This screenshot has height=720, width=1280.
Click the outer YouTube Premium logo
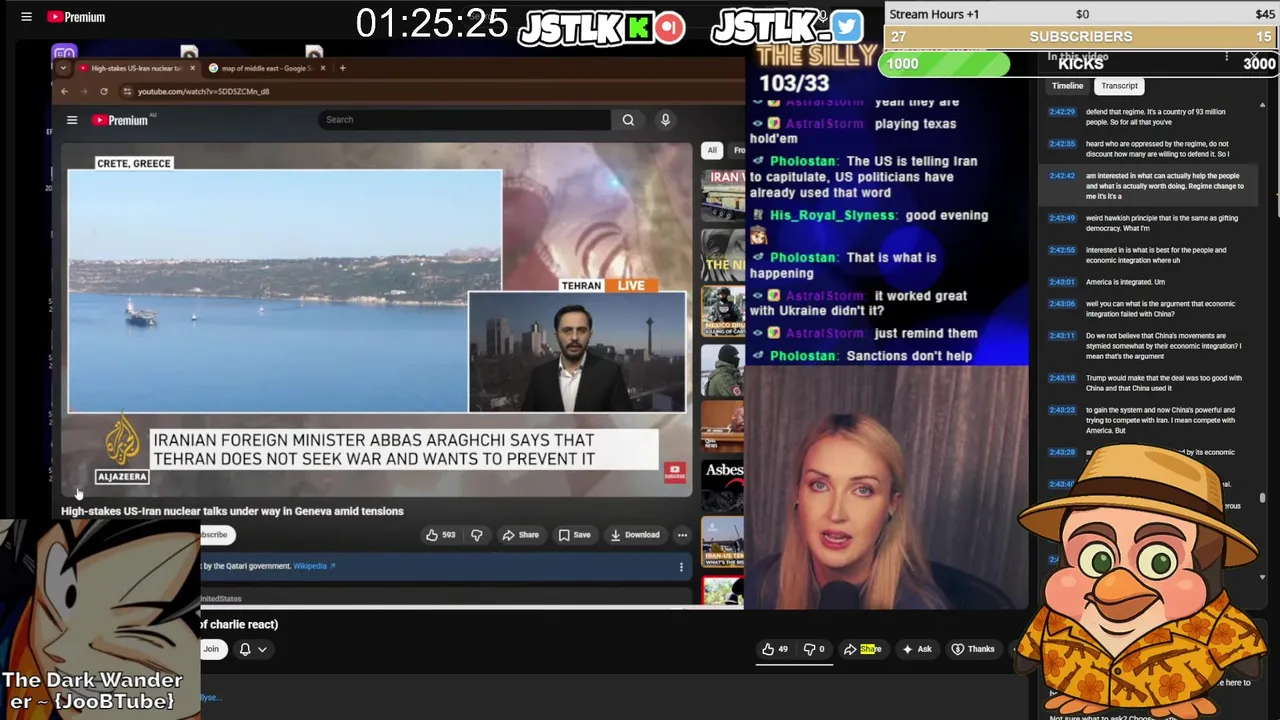pos(76,17)
